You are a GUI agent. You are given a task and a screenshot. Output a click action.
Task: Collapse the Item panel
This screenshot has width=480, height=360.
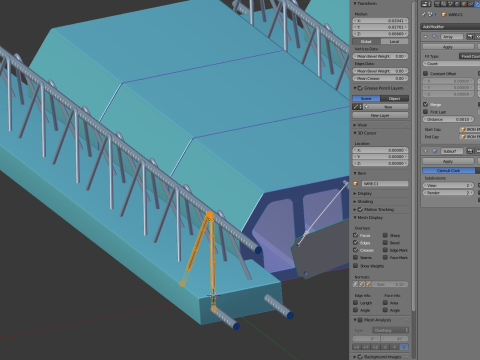[x=355, y=173]
